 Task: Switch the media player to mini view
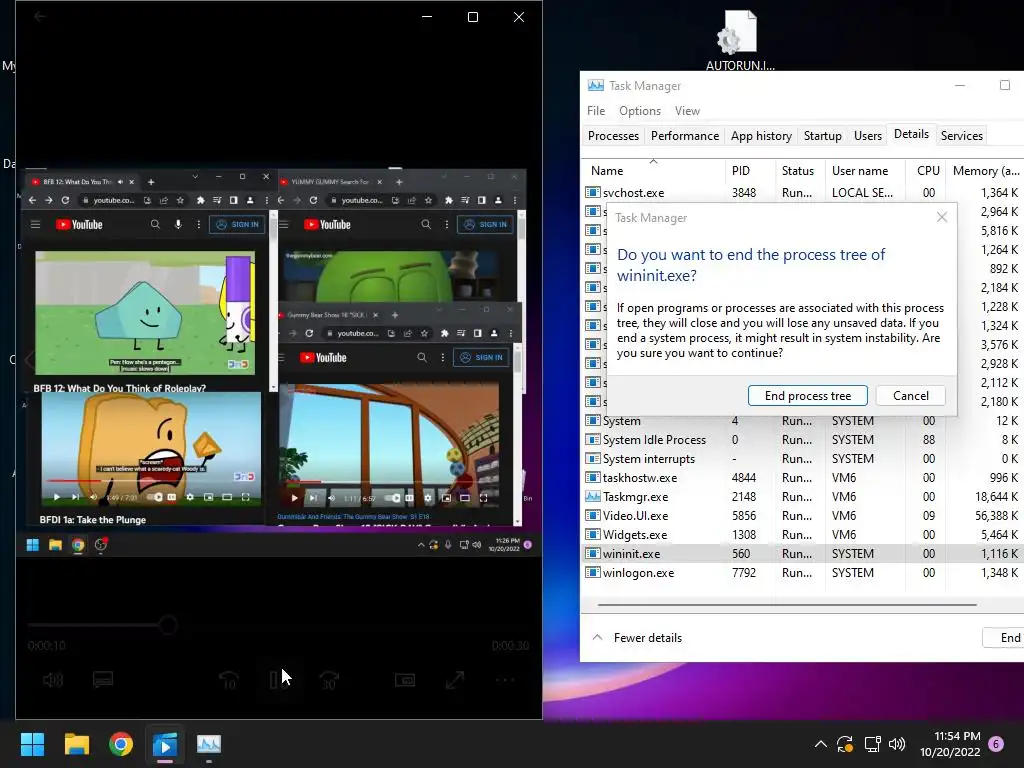tap(405, 680)
